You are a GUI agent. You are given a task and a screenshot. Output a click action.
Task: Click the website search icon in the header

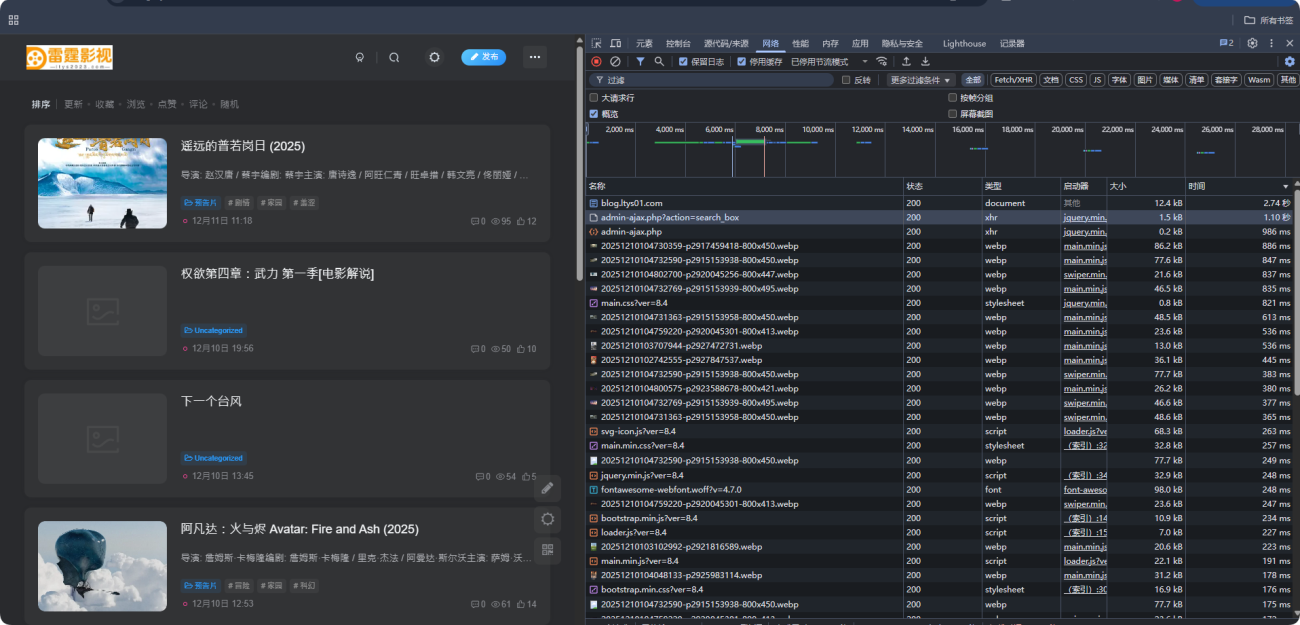[x=394, y=58]
